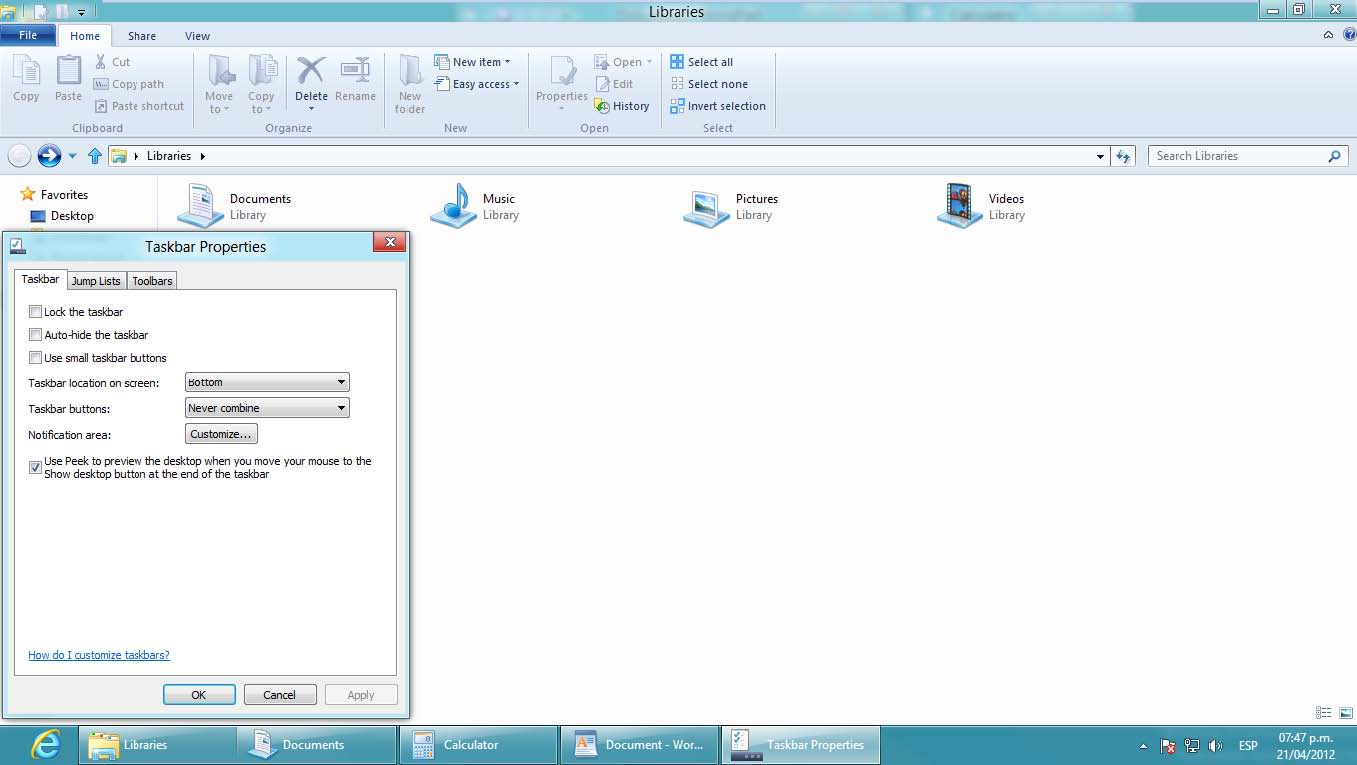Open Taskbar location on screen dropdown
This screenshot has width=1357, height=765.
pos(267,382)
